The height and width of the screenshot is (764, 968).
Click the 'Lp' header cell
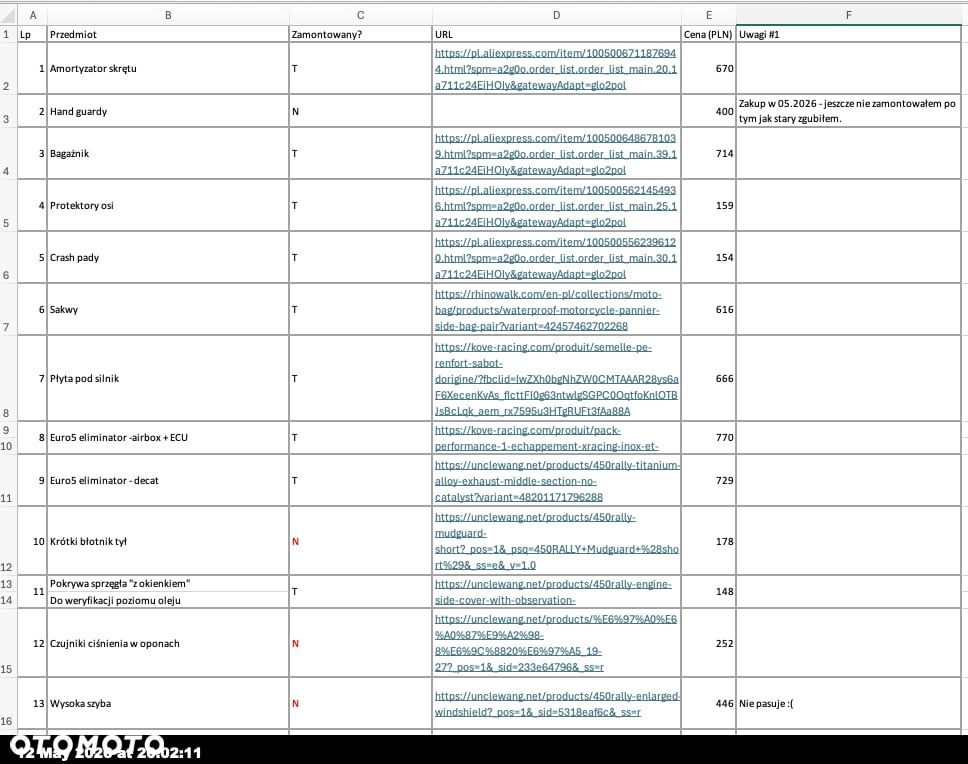coord(33,35)
